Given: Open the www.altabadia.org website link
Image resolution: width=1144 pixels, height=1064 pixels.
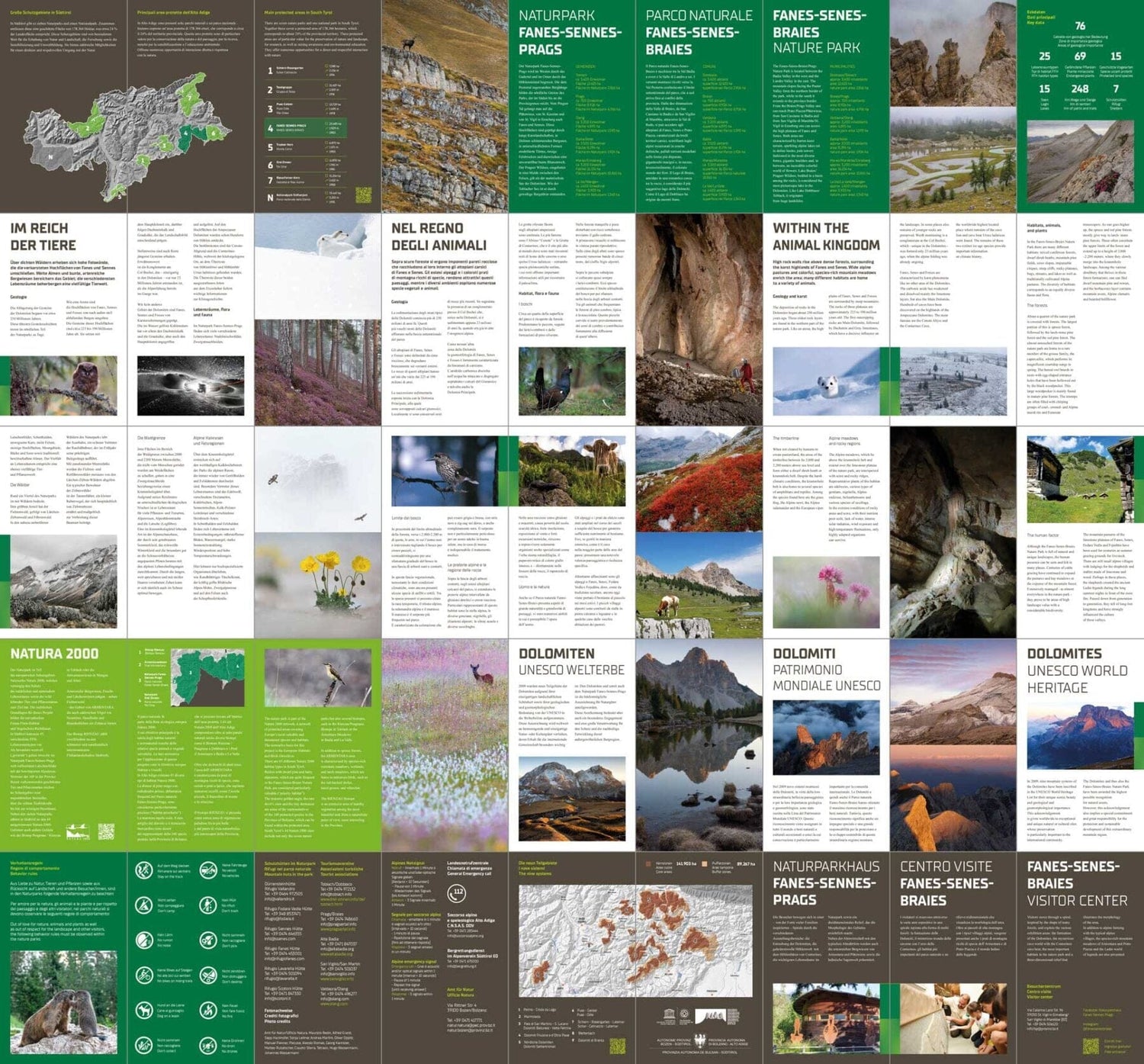Looking at the screenshot, I should pyautogui.click(x=337, y=954).
